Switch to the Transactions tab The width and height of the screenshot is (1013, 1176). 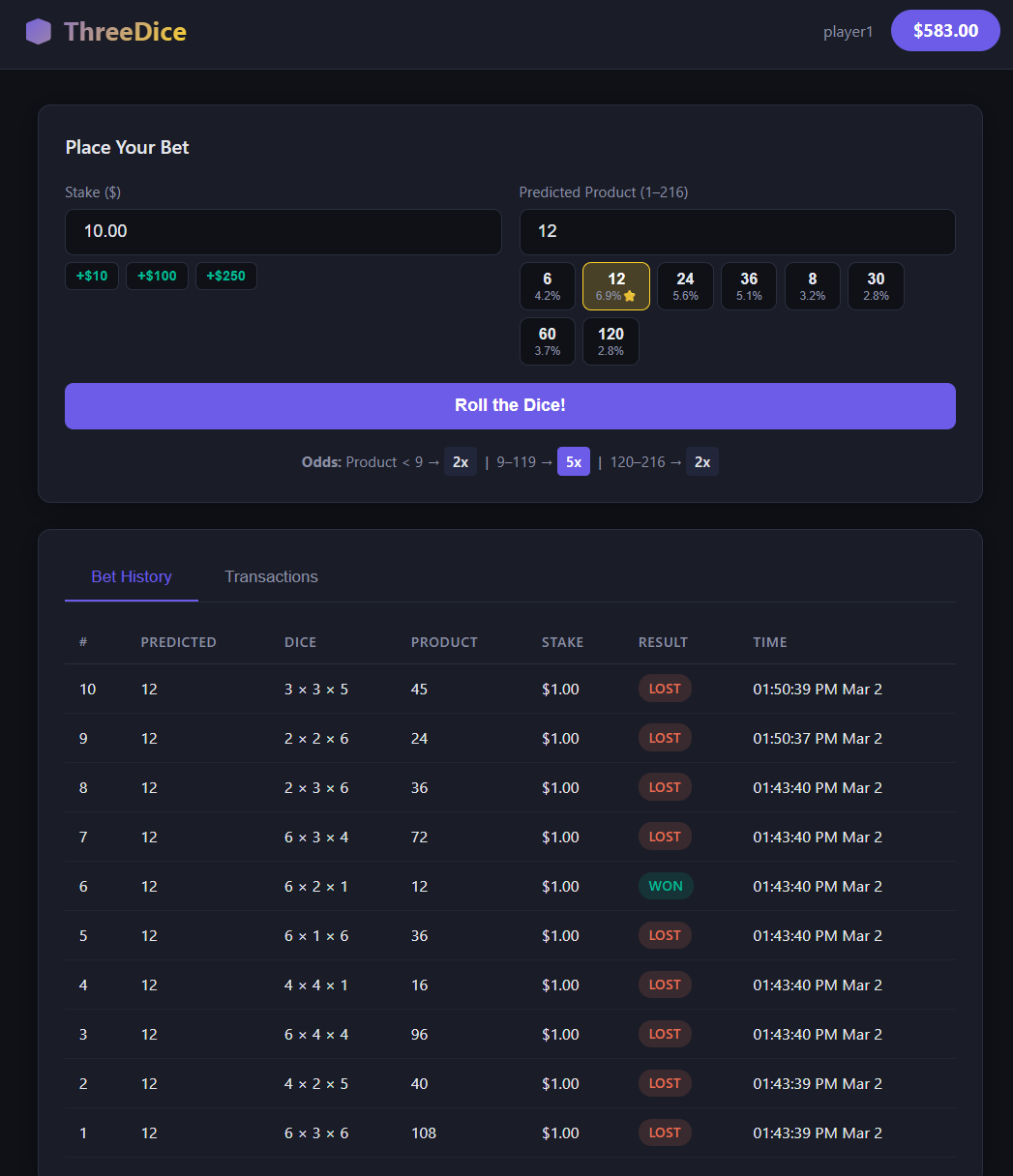tap(271, 577)
